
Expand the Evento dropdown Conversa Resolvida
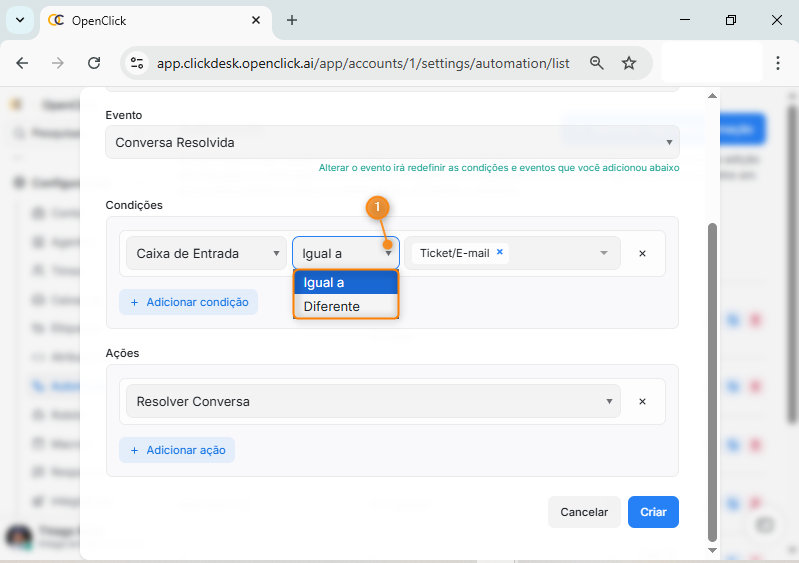(391, 143)
